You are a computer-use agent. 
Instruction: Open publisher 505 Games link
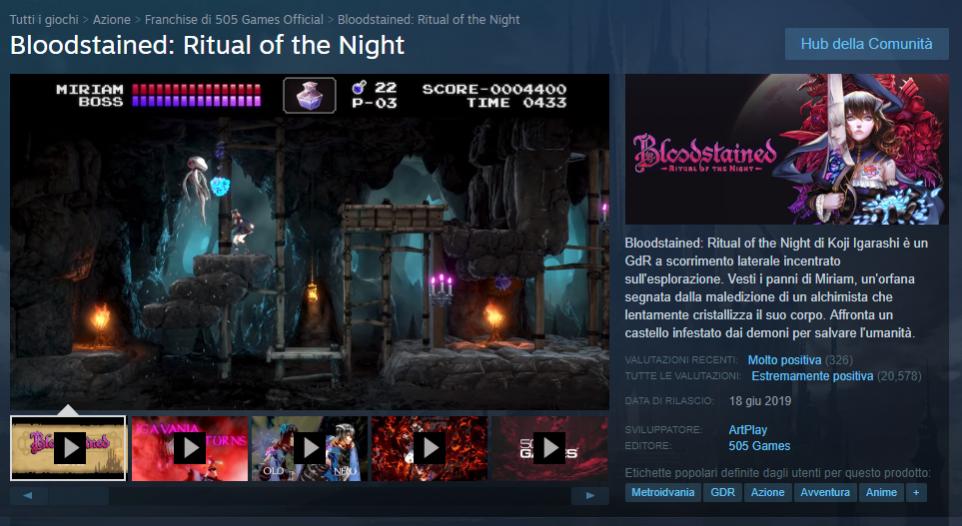pyautogui.click(x=759, y=446)
